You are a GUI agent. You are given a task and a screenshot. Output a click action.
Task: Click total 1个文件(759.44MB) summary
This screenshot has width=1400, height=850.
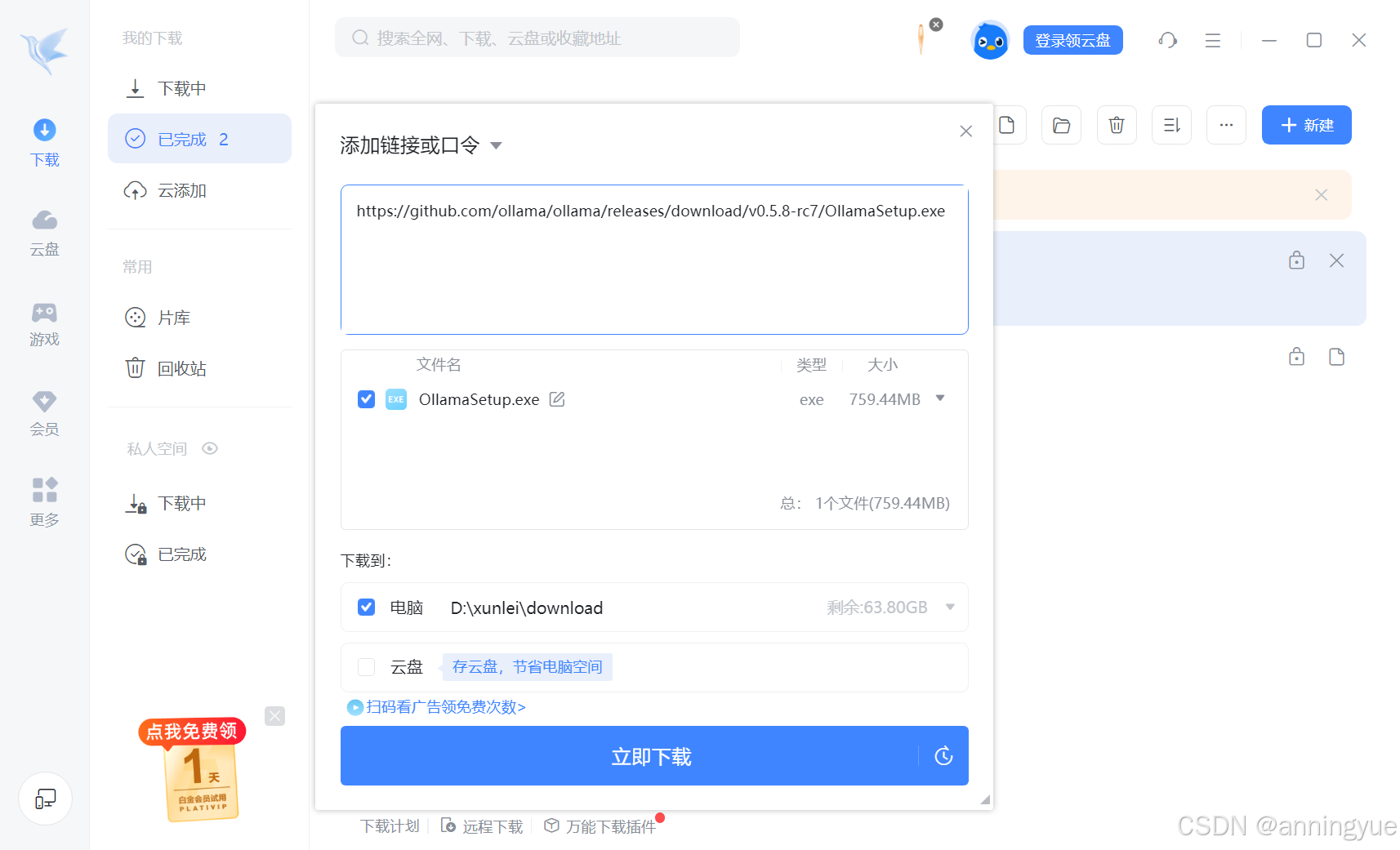tap(882, 503)
